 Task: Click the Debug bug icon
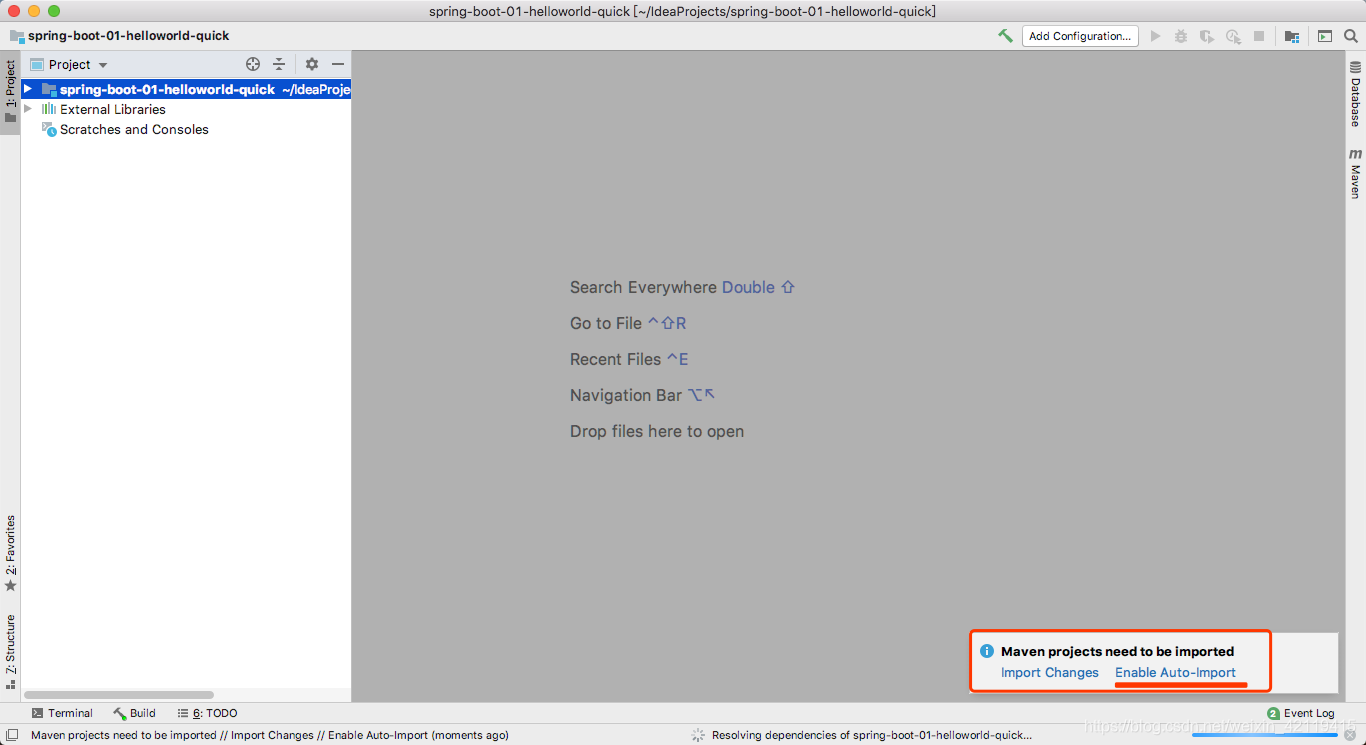[x=1181, y=36]
